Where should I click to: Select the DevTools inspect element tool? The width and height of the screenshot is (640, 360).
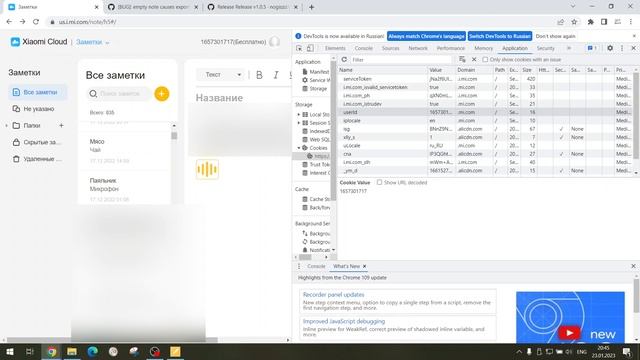(x=299, y=48)
